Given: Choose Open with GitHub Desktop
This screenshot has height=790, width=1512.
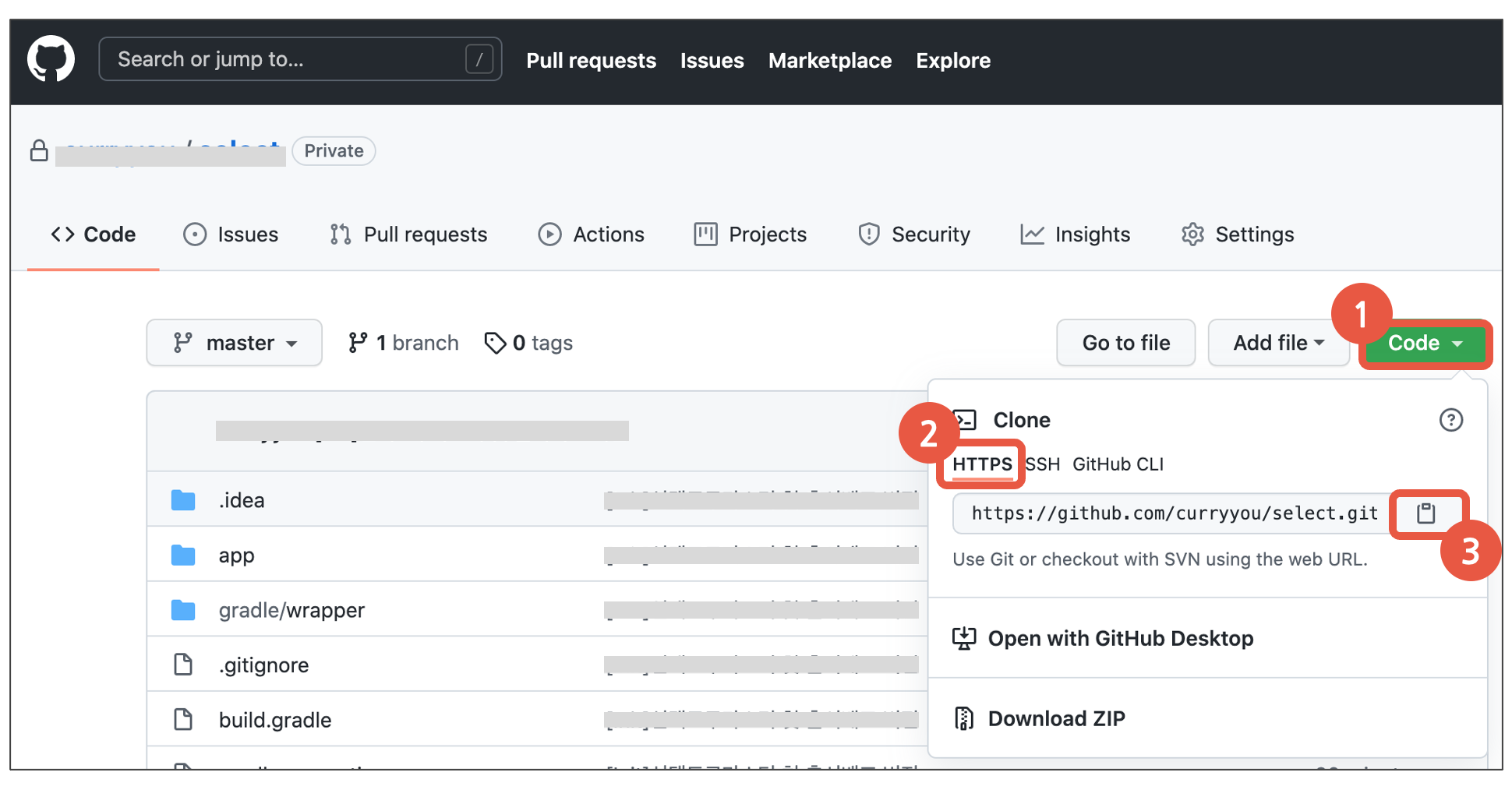Looking at the screenshot, I should tap(1103, 639).
